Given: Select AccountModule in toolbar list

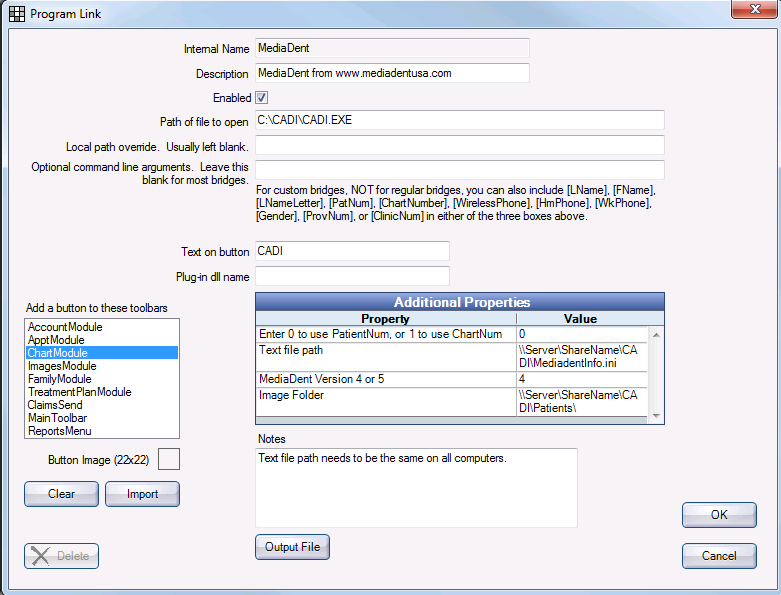Looking at the screenshot, I should (x=102, y=327).
